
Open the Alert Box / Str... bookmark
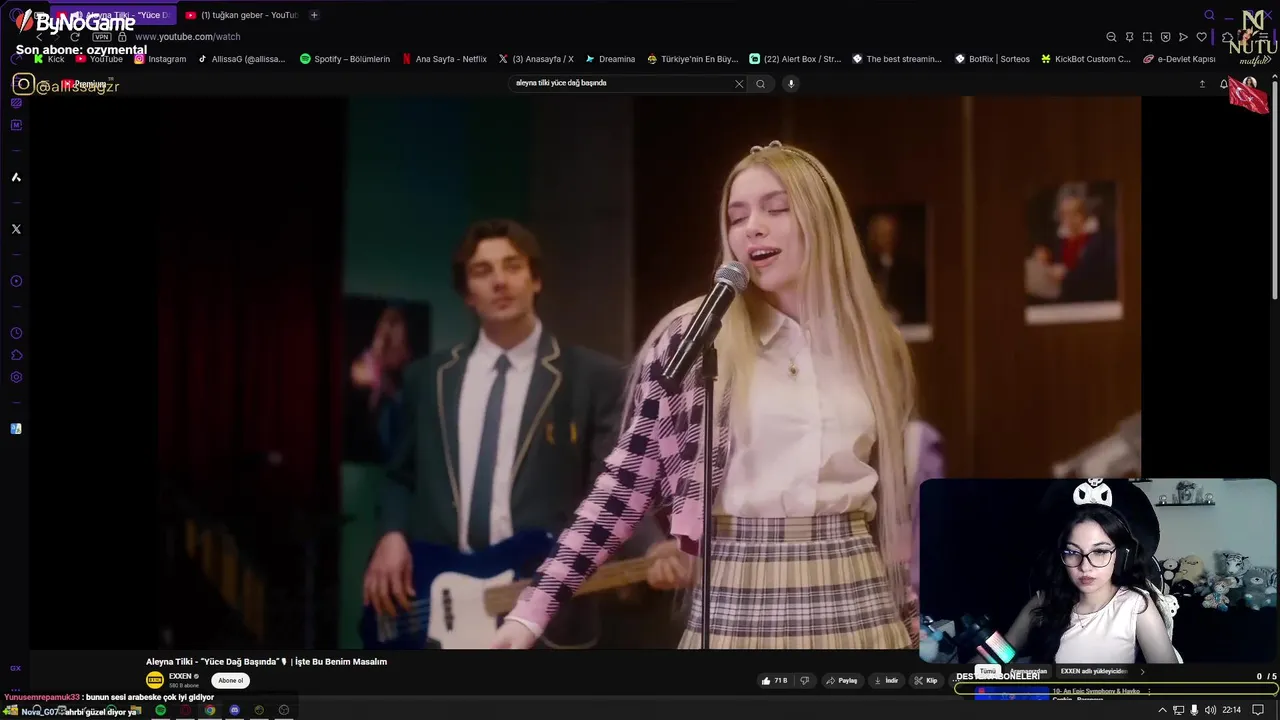point(795,59)
